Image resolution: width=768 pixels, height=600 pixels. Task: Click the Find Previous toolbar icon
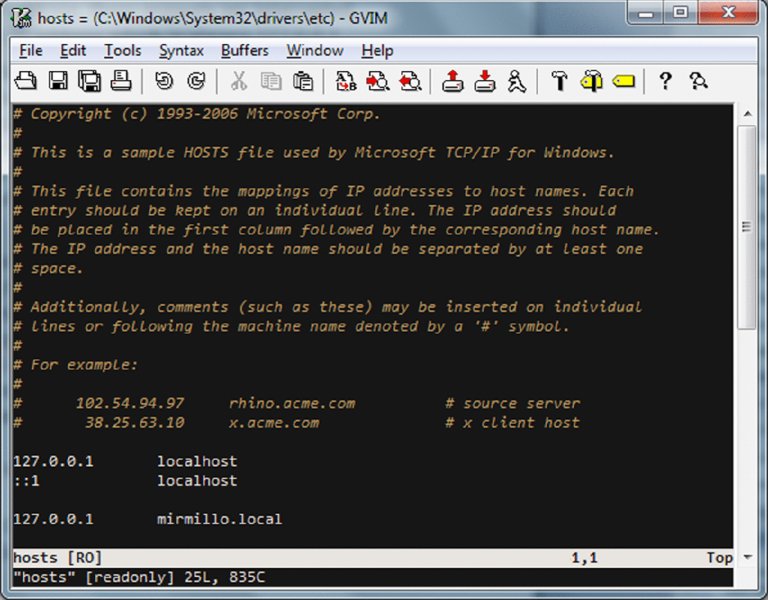pyautogui.click(x=410, y=81)
